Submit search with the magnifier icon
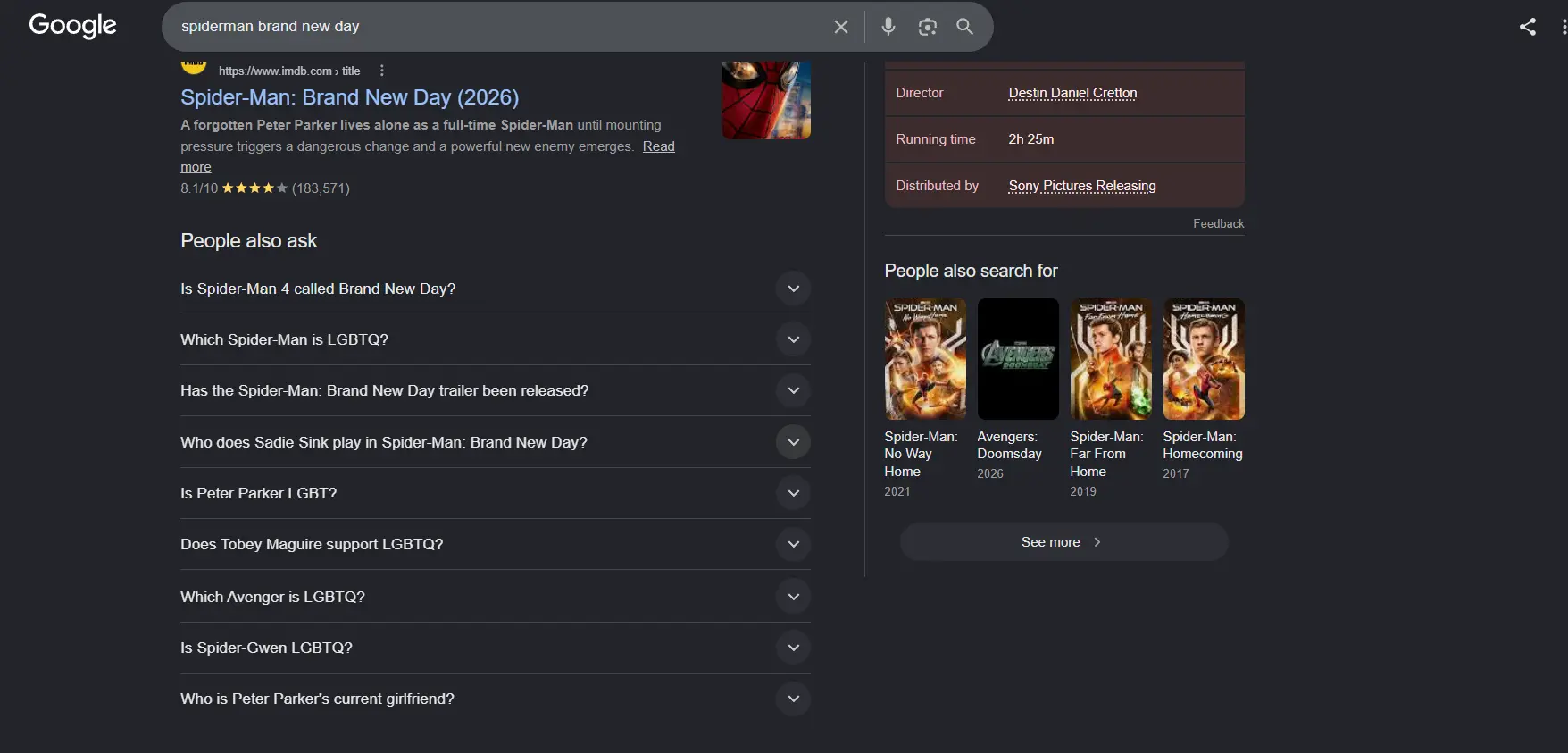 point(965,27)
